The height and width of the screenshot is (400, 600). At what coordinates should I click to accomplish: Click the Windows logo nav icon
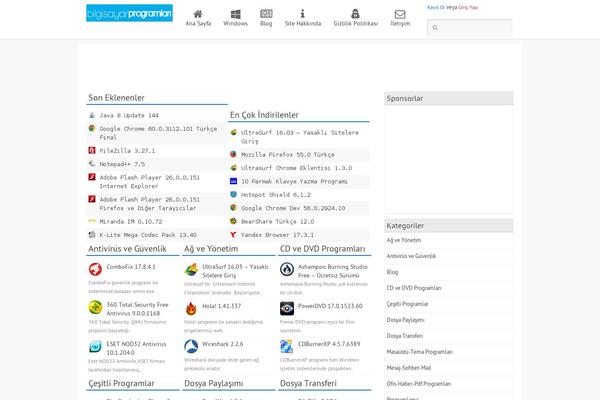tap(236, 14)
